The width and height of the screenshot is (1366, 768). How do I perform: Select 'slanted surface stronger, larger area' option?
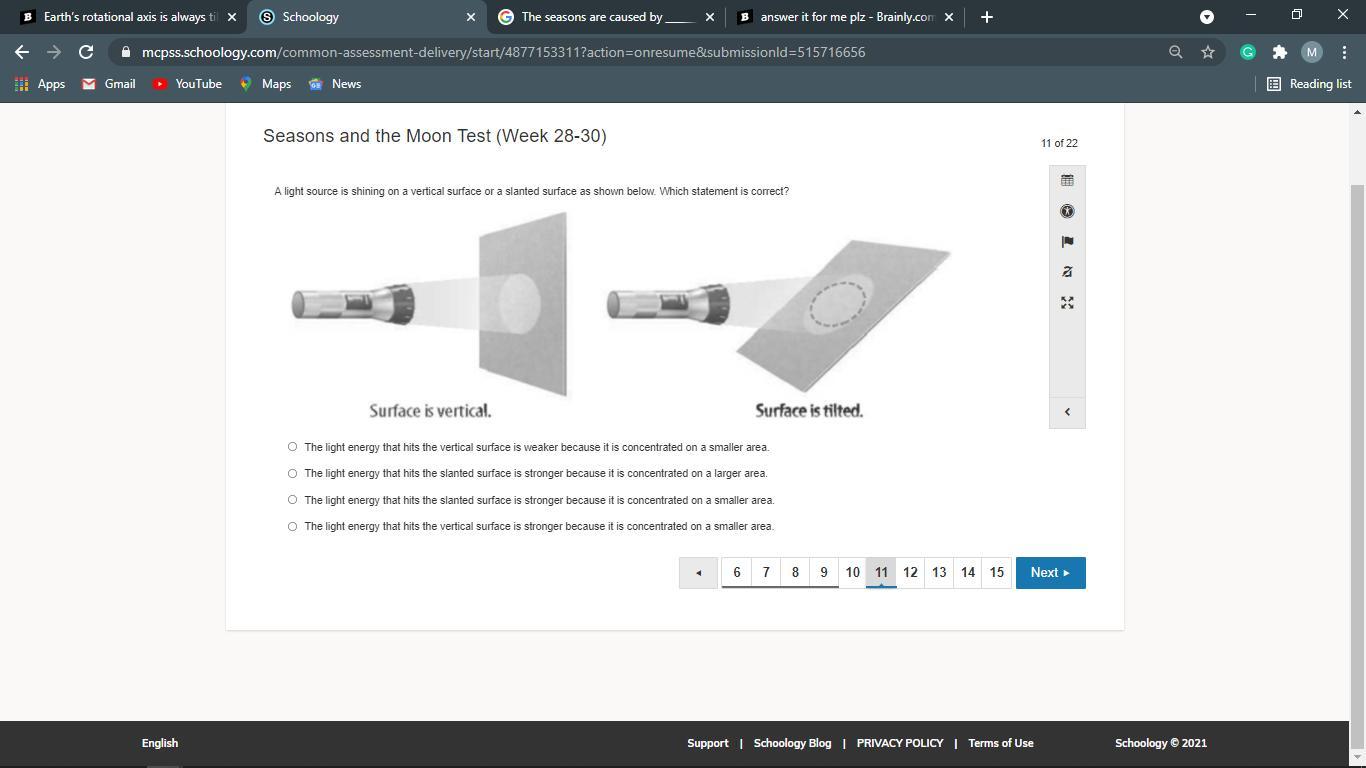(292, 473)
